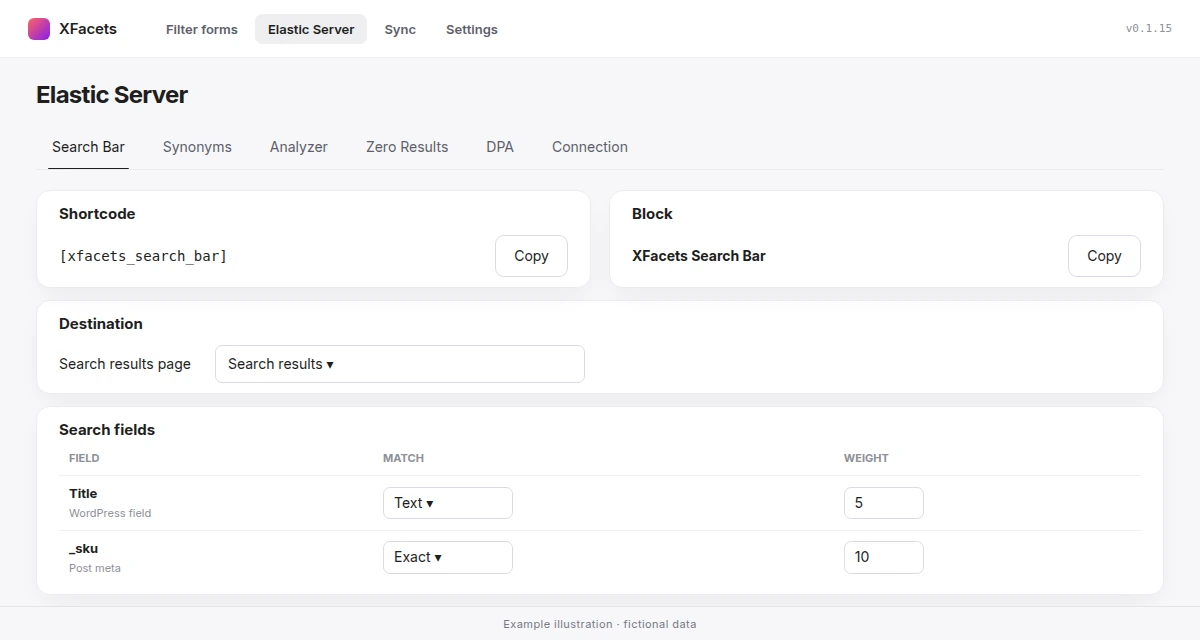This screenshot has height=640, width=1200.
Task: Open the Analyzer tab
Action: pyautogui.click(x=299, y=147)
